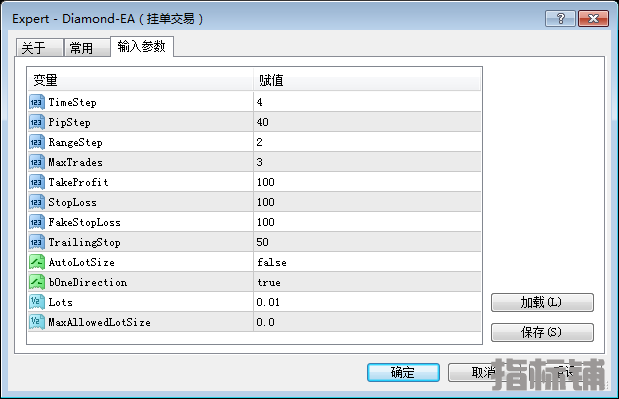Click the MaxTrades variable name
This screenshot has height=399, width=619.
tap(75, 162)
